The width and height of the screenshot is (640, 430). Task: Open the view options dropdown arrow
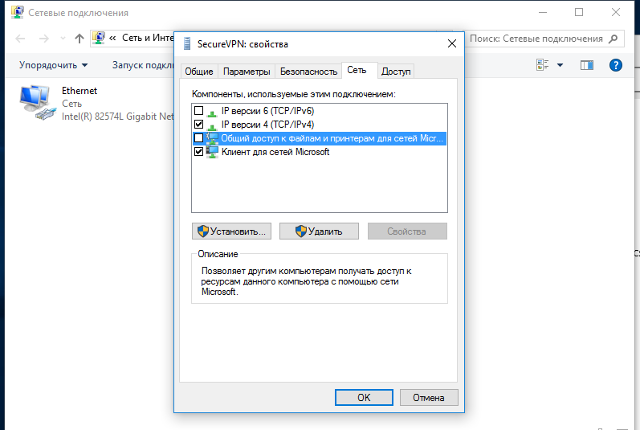[560, 65]
